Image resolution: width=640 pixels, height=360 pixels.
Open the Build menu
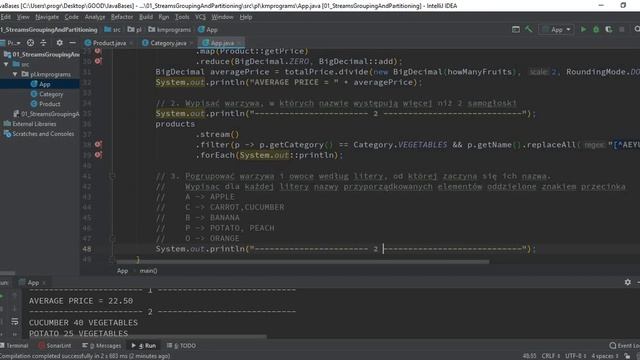146,17
